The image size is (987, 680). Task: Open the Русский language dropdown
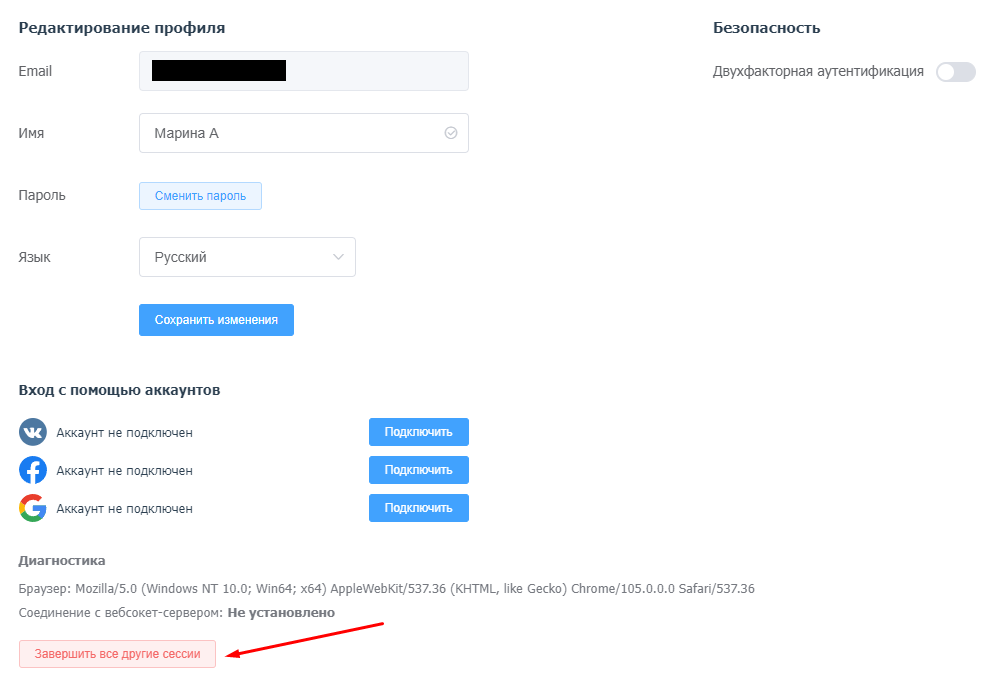pos(247,257)
